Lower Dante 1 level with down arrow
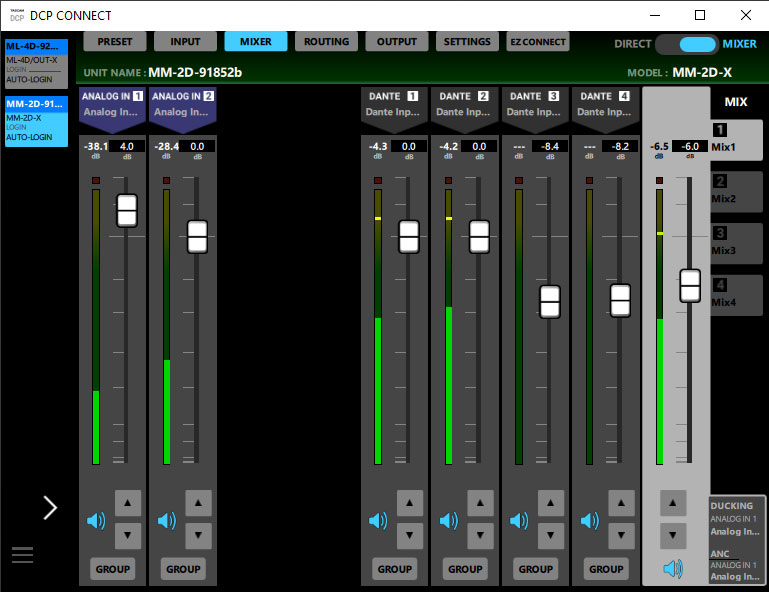 point(410,536)
